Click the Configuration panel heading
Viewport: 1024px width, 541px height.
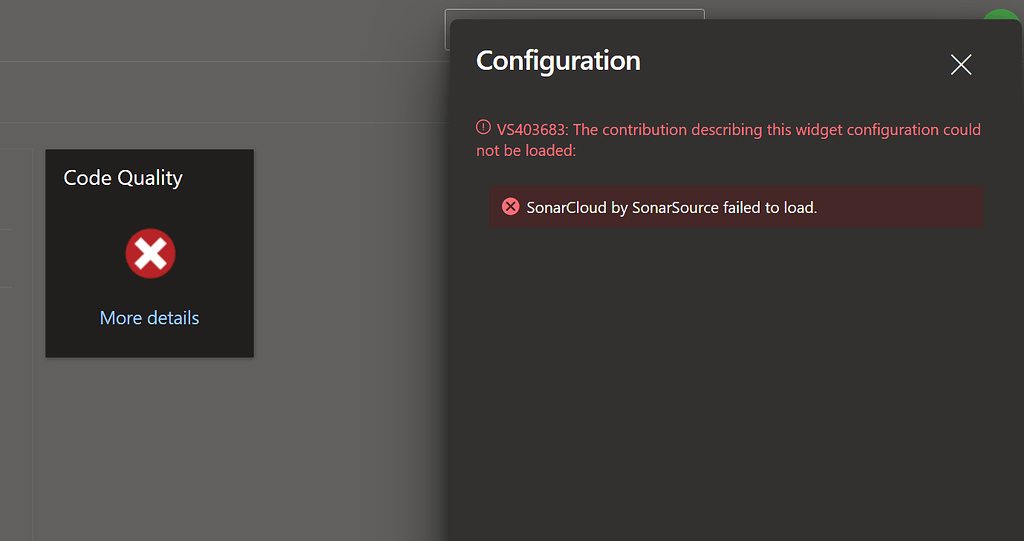pyautogui.click(x=558, y=61)
